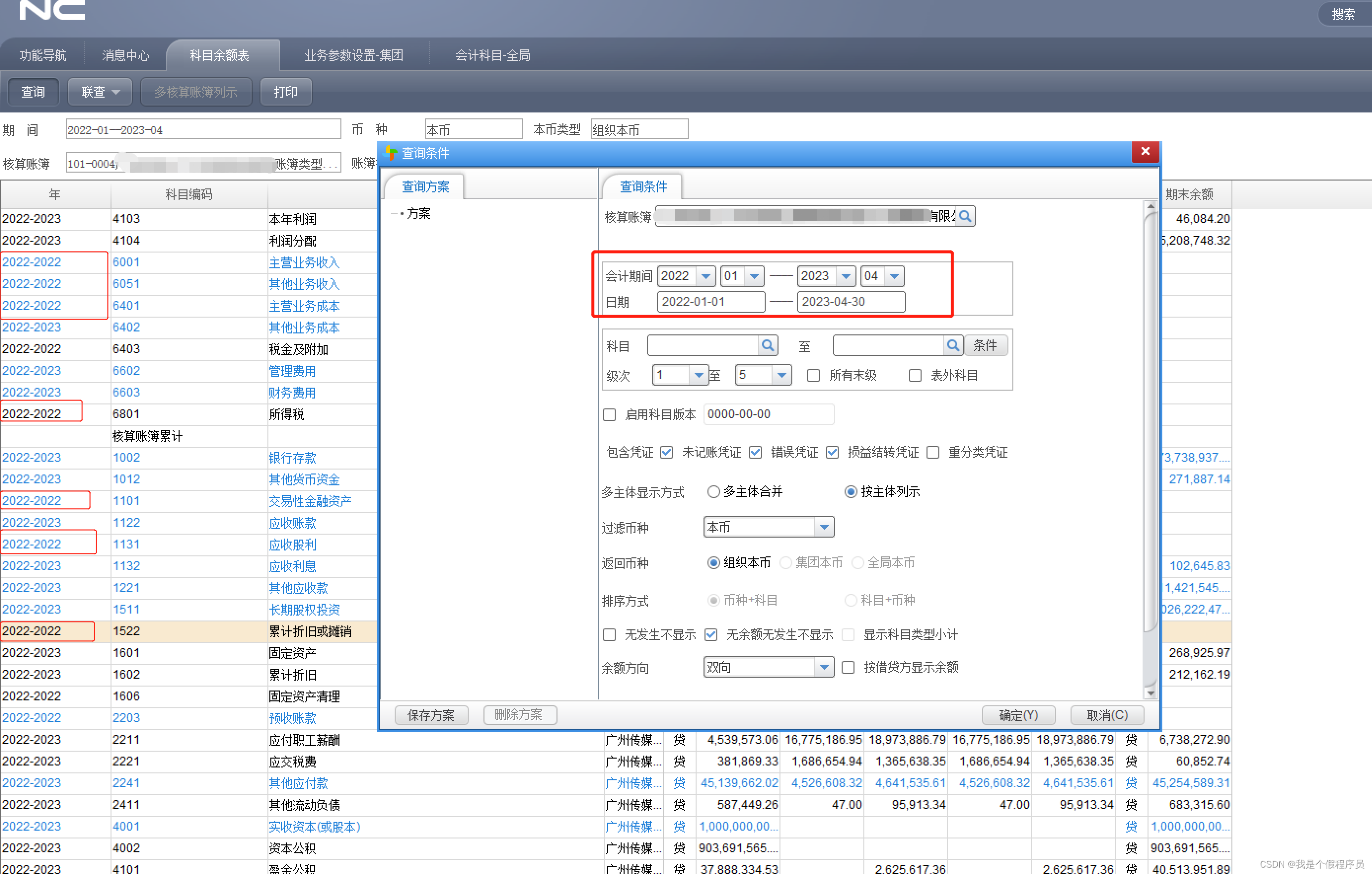Image resolution: width=1372 pixels, height=874 pixels.
Task: Select 方案 tree node
Action: click(x=418, y=214)
